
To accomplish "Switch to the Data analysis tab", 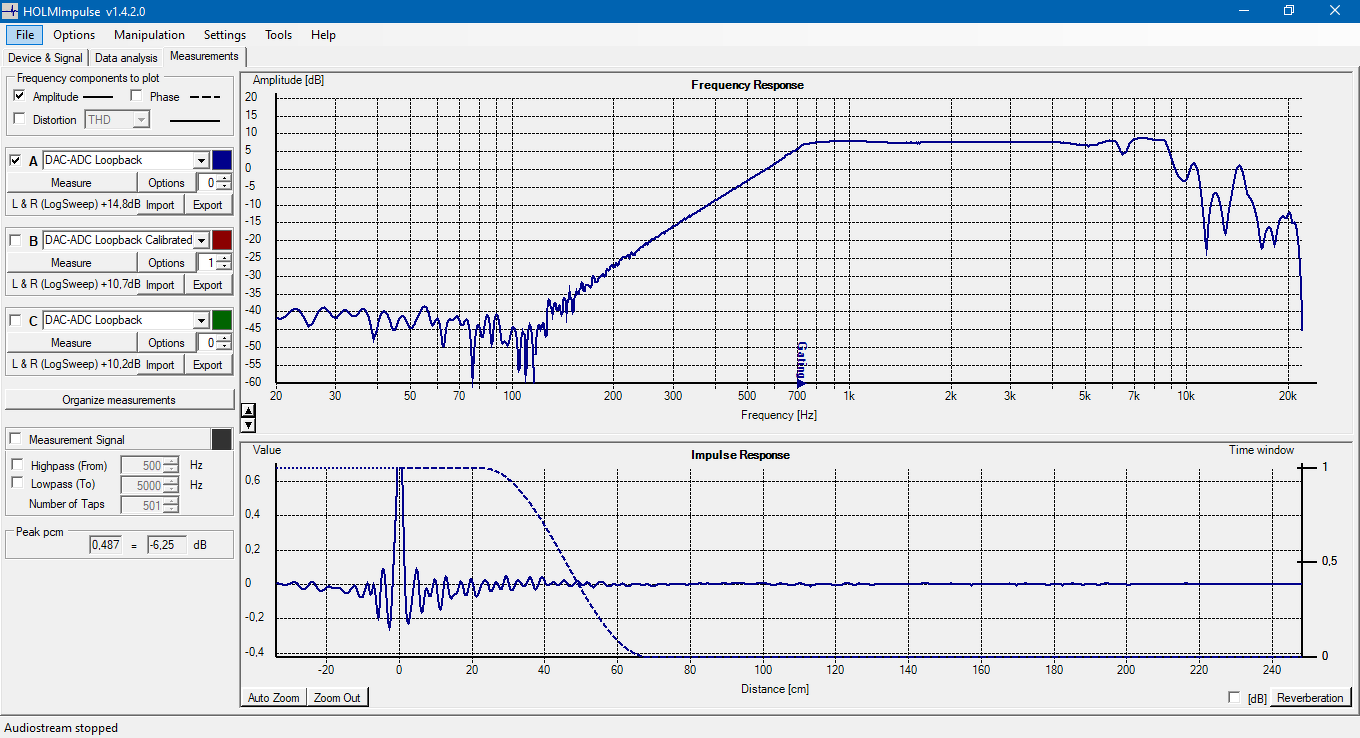I will coord(126,58).
